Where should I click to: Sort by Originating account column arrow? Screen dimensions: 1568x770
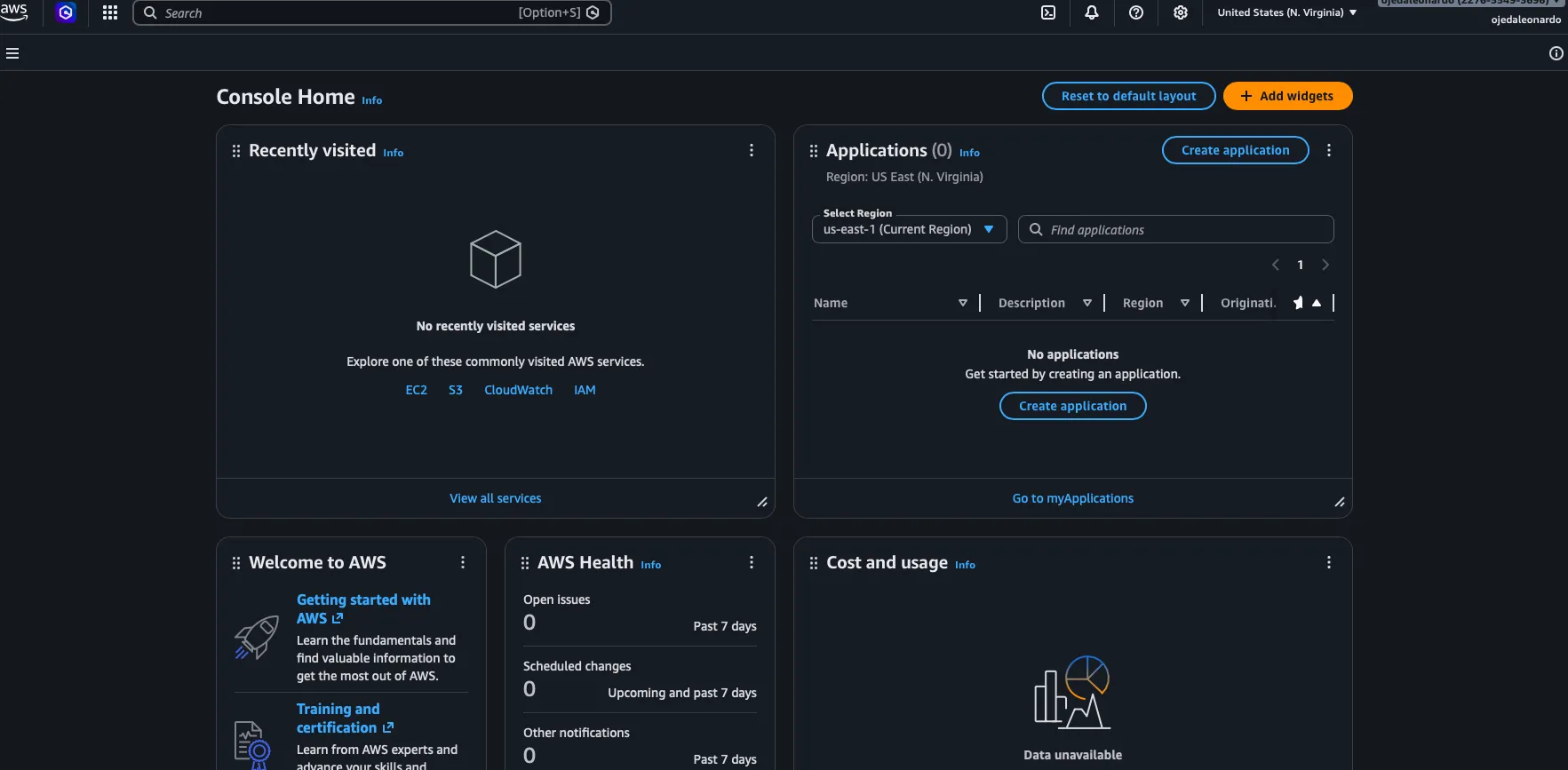tap(1317, 303)
